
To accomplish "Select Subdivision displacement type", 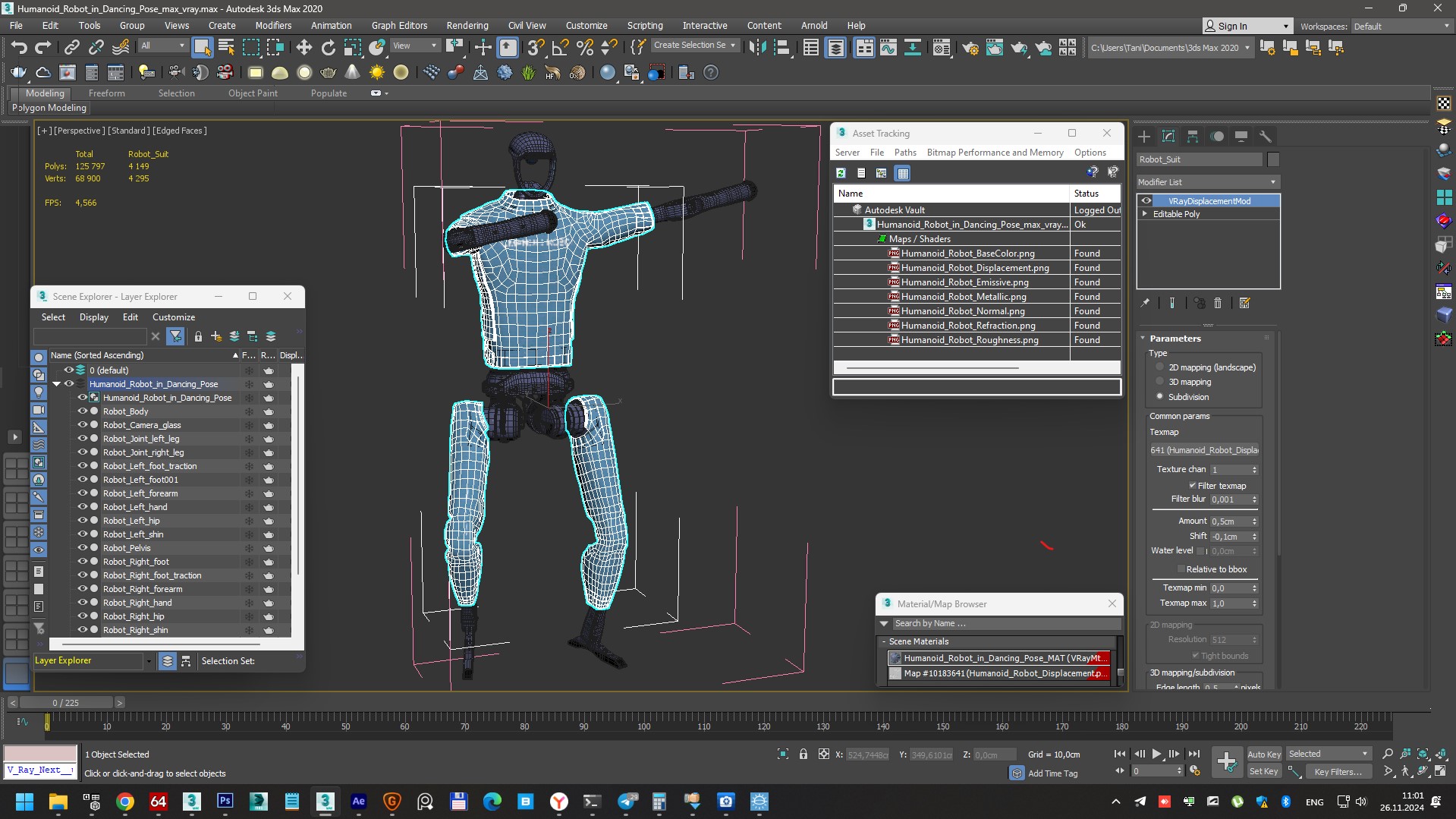I will 1159,396.
